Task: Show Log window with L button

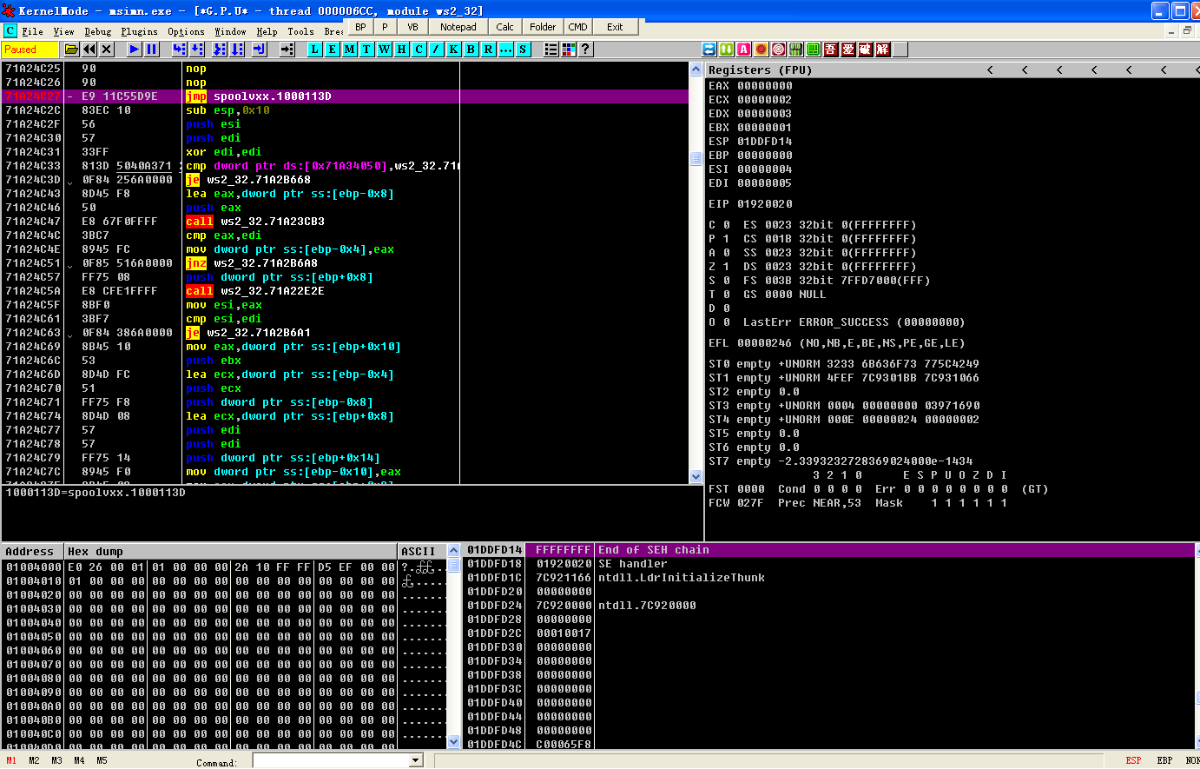Action: [314, 49]
